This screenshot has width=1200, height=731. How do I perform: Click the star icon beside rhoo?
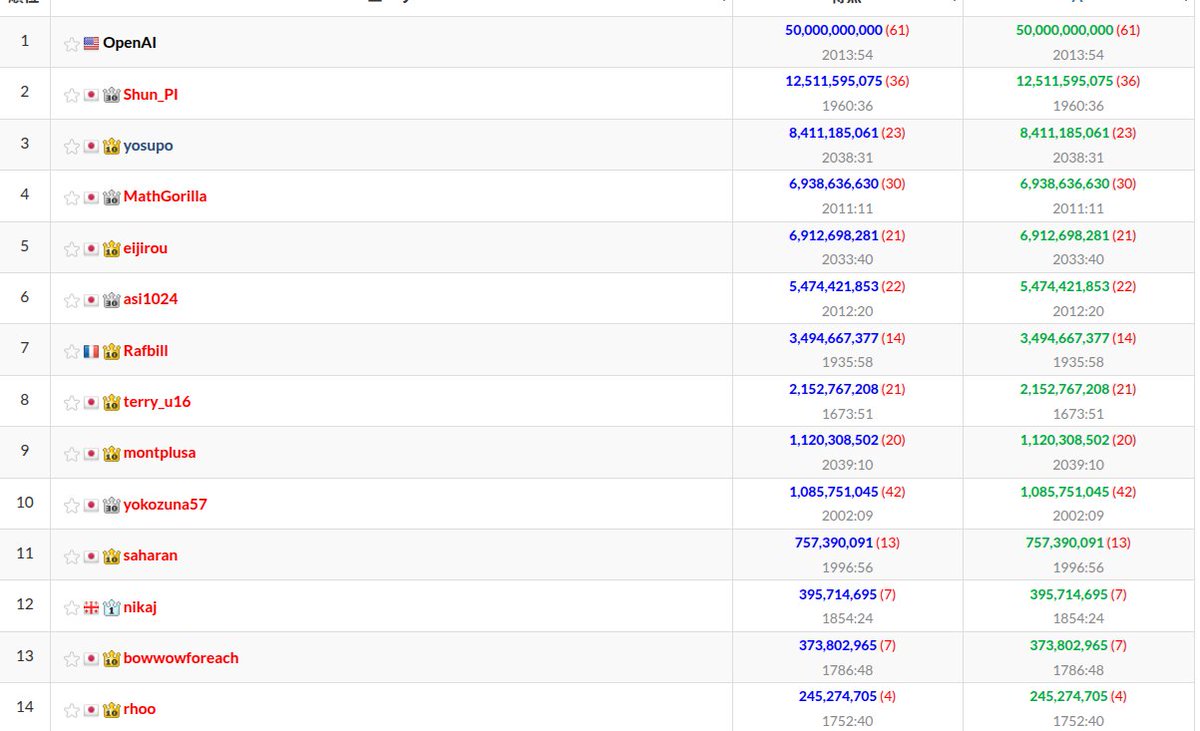pos(71,710)
